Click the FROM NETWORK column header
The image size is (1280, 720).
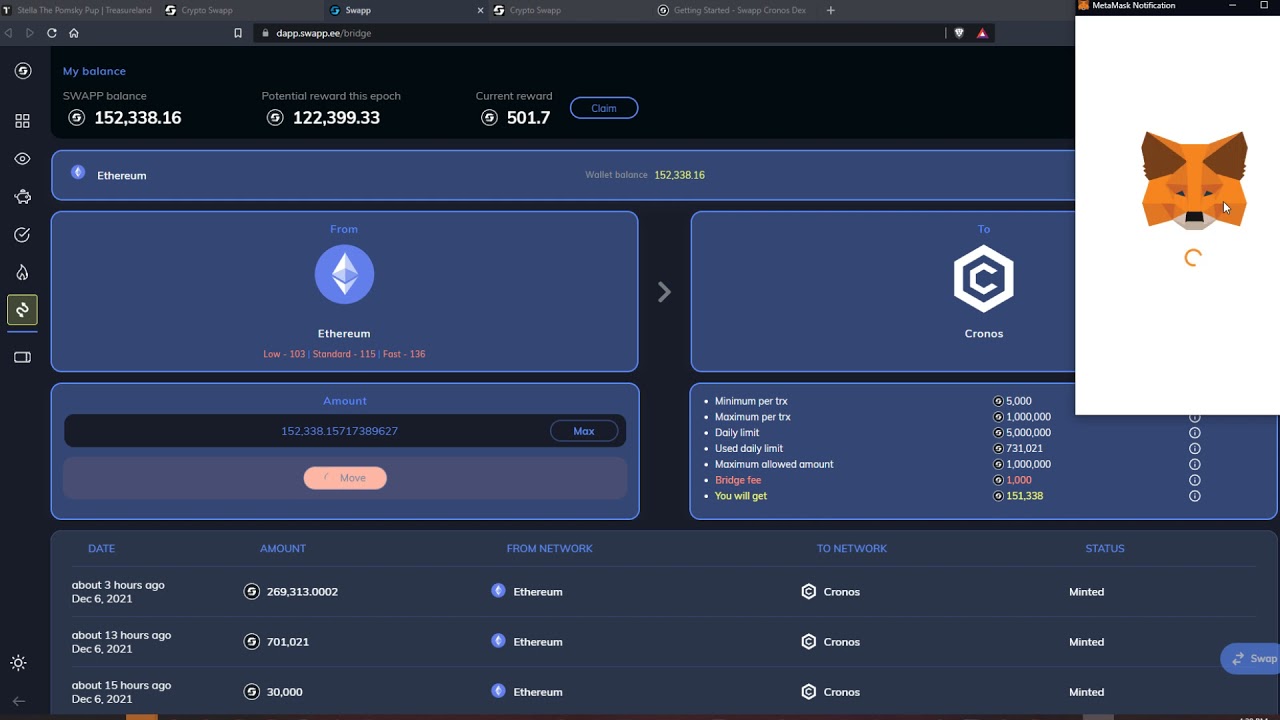pos(549,548)
